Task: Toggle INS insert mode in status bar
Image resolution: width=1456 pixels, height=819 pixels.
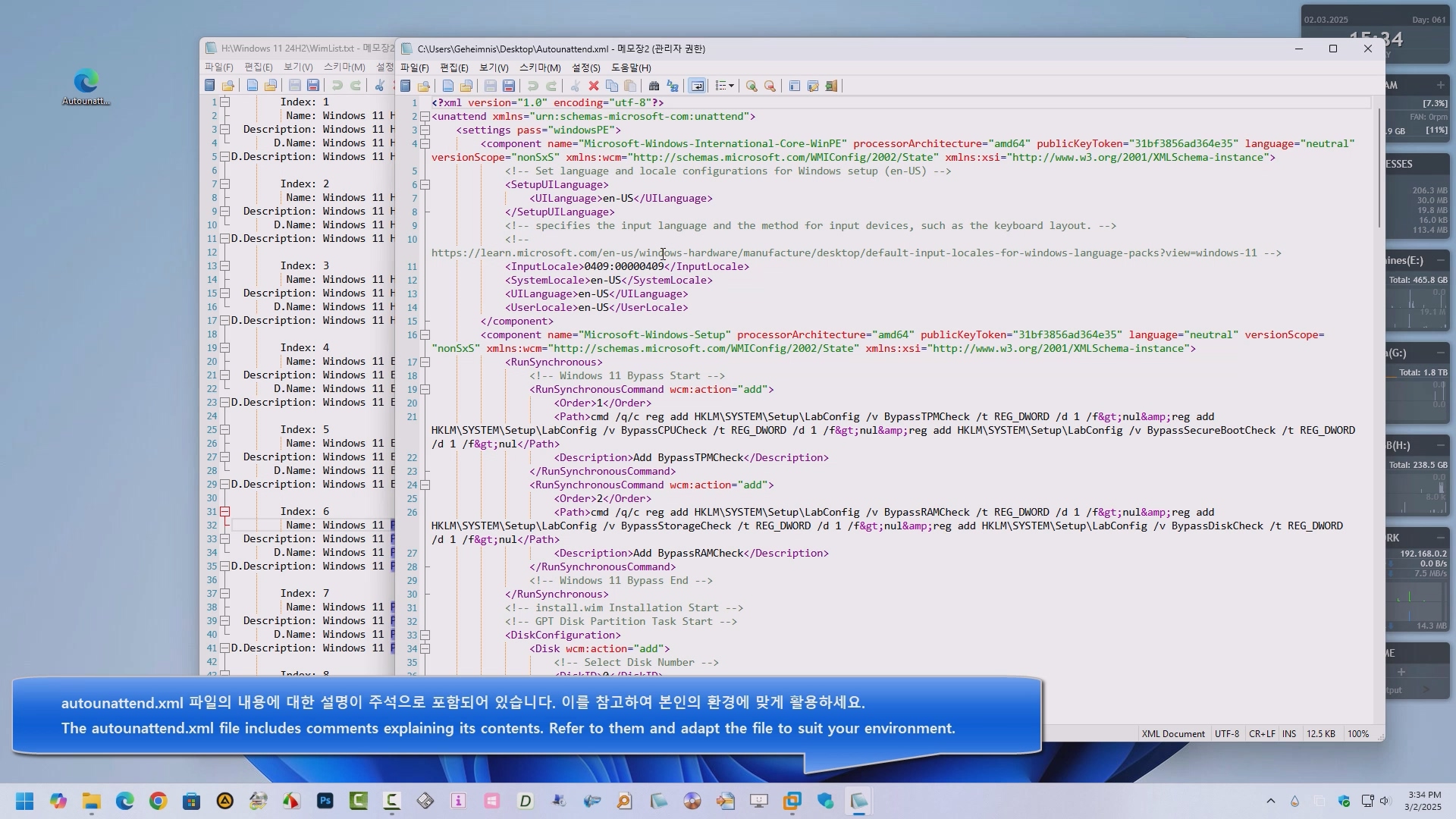Action: 1288,734
